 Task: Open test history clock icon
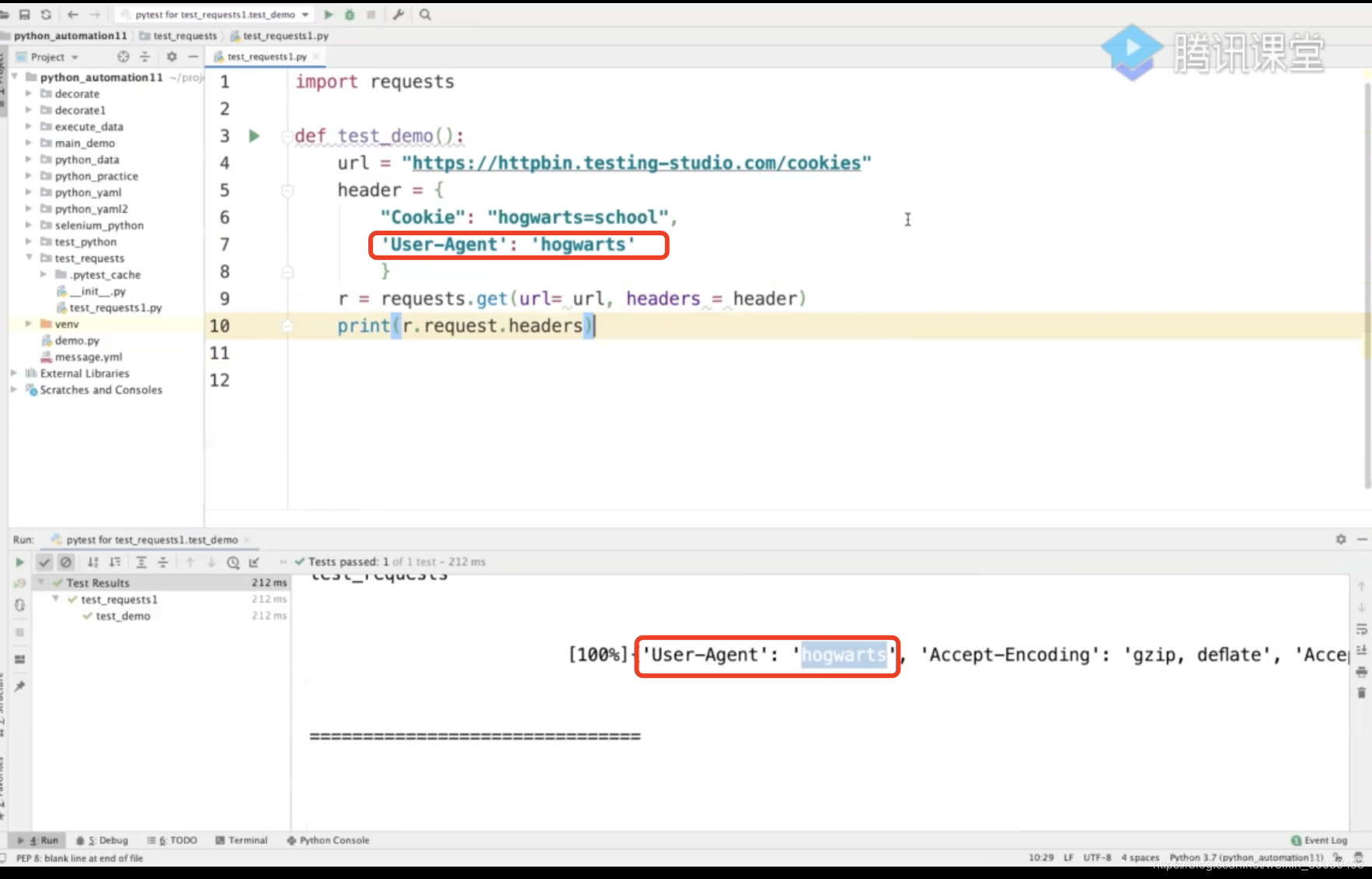coord(233,562)
